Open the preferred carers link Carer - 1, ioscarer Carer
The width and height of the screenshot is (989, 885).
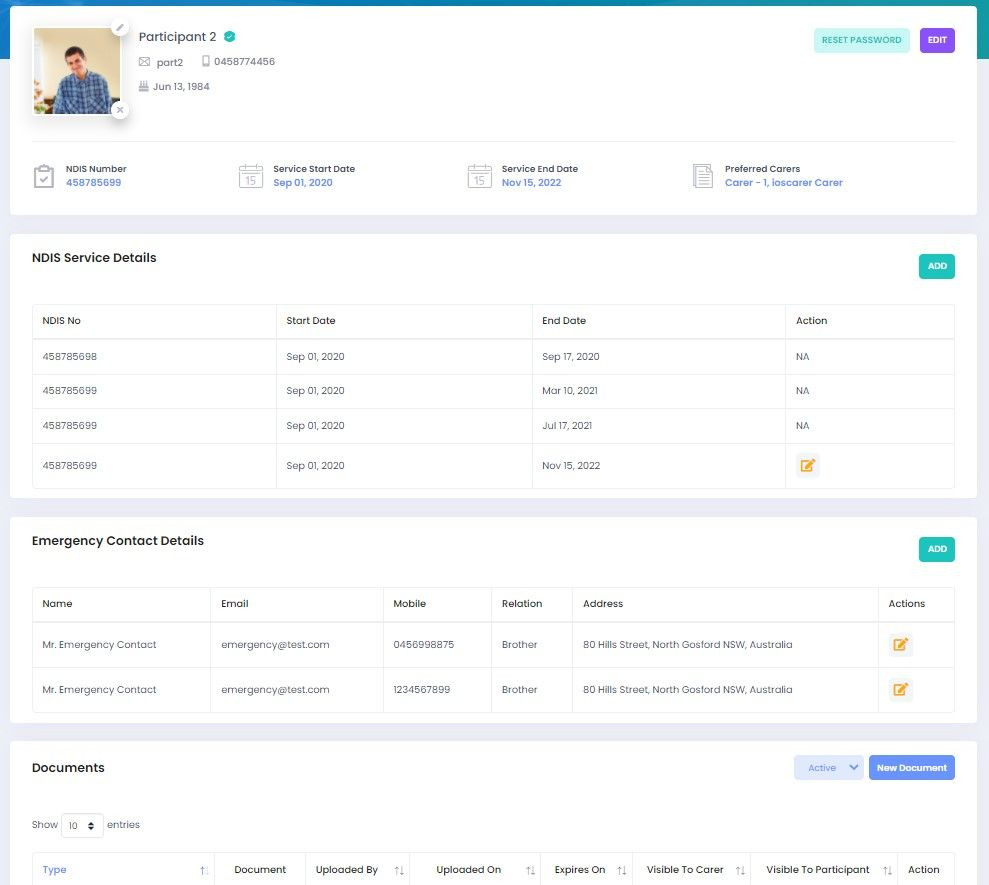coord(783,183)
